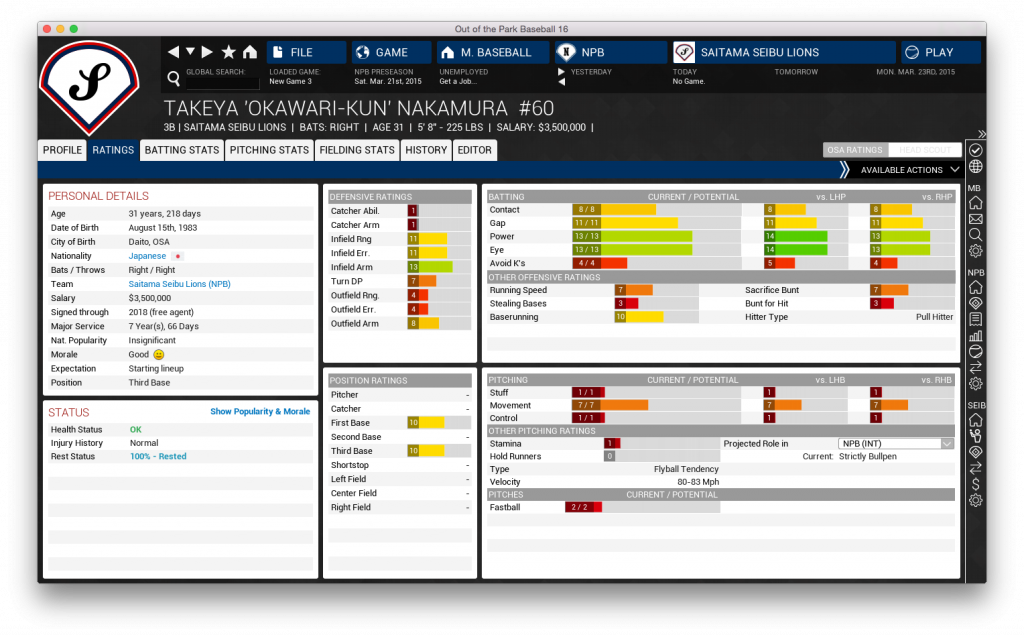Viewport: 1024px width, 637px height.
Task: Switch to the PITCHING STATS tab
Action: [x=269, y=150]
